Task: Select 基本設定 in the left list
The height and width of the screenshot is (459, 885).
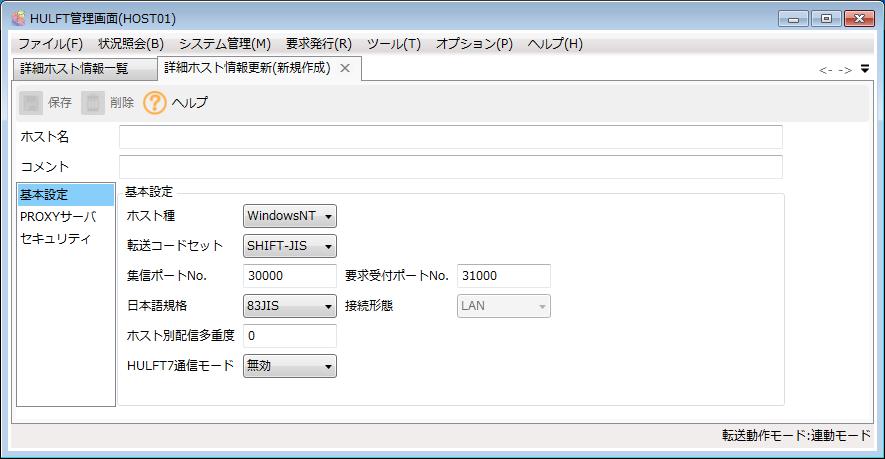Action: click(x=65, y=195)
